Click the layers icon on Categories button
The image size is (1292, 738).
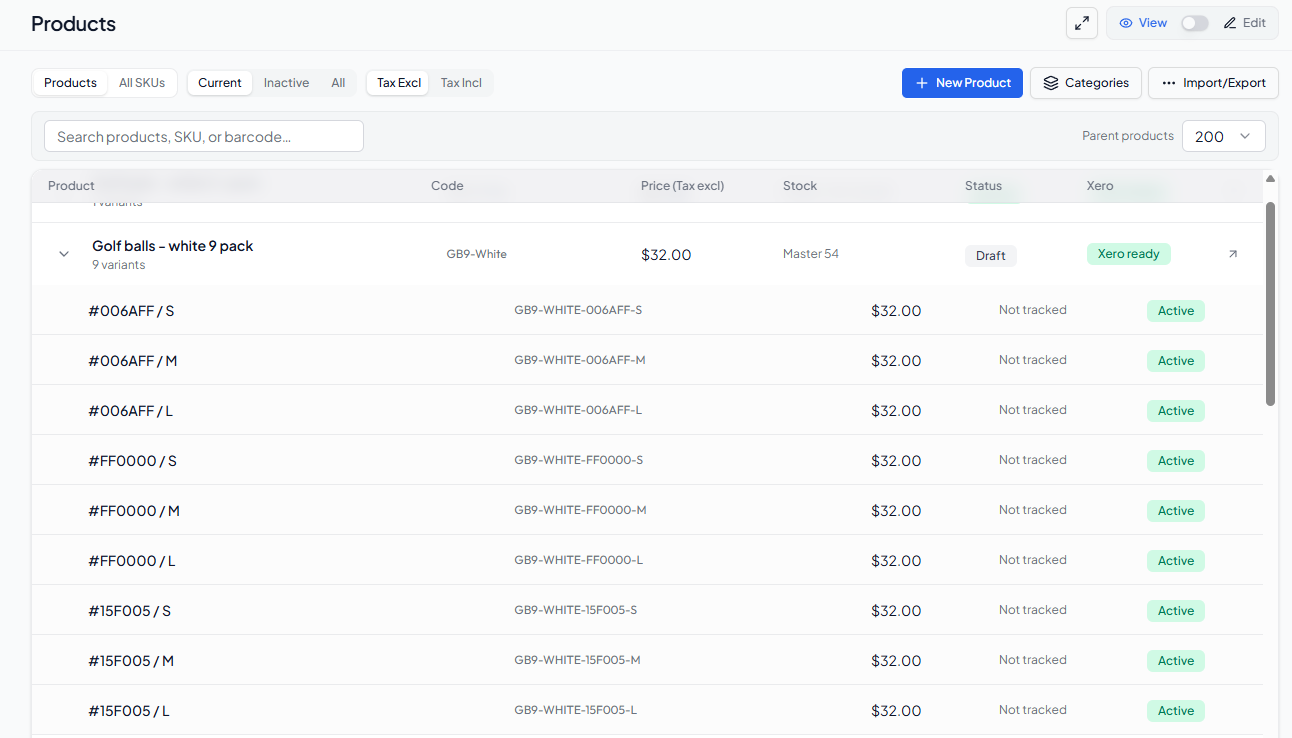(1051, 83)
